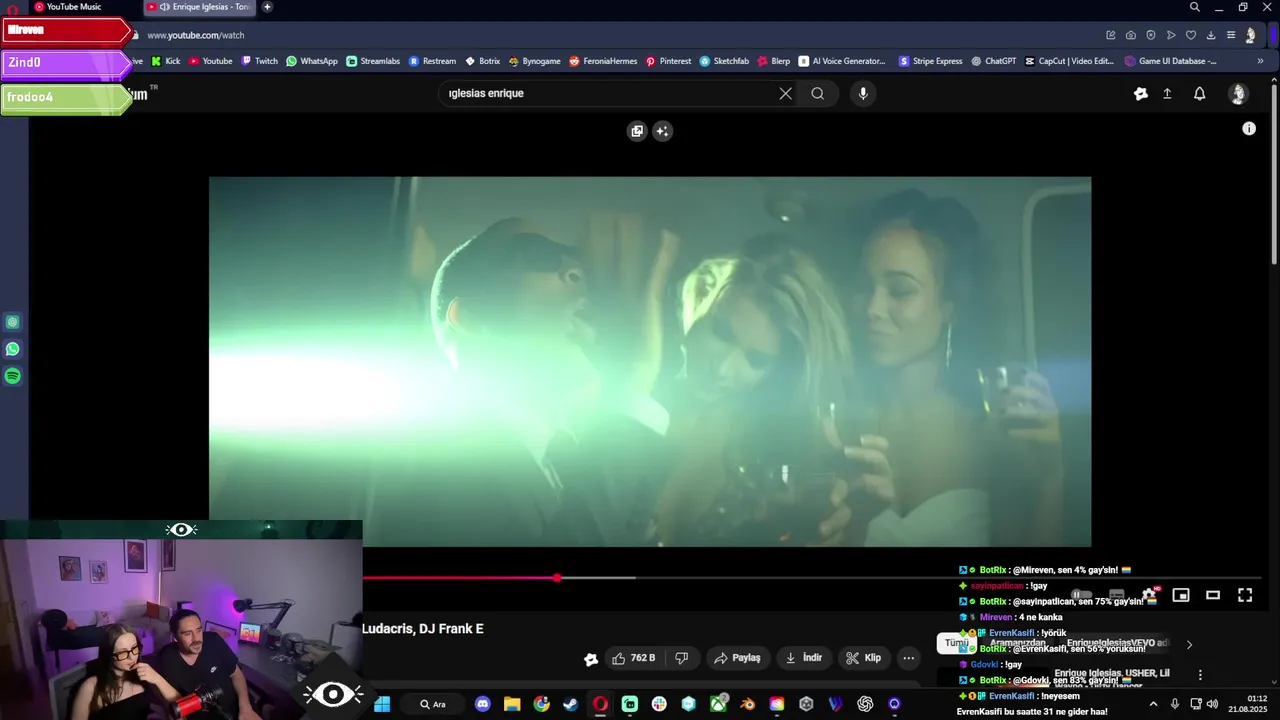Open the Game UI Database bookmark

1171,61
